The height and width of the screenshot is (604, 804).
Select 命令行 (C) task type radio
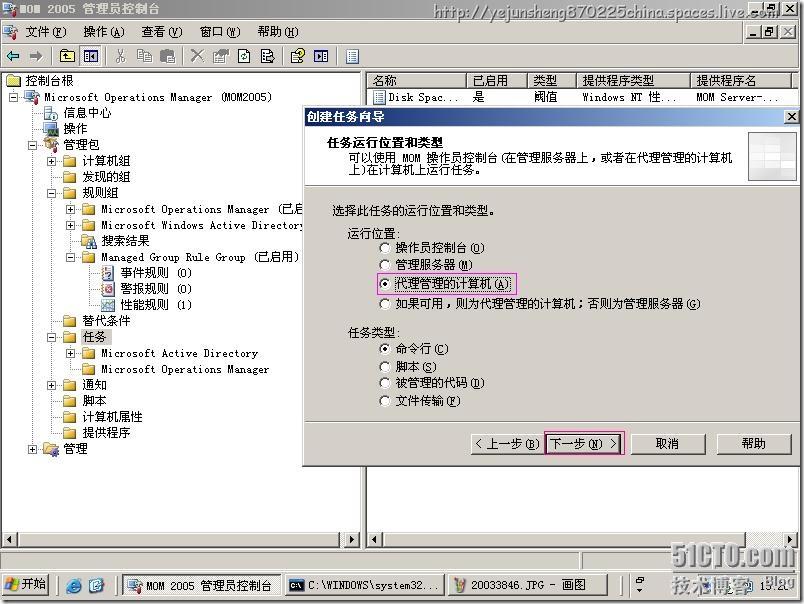(385, 349)
